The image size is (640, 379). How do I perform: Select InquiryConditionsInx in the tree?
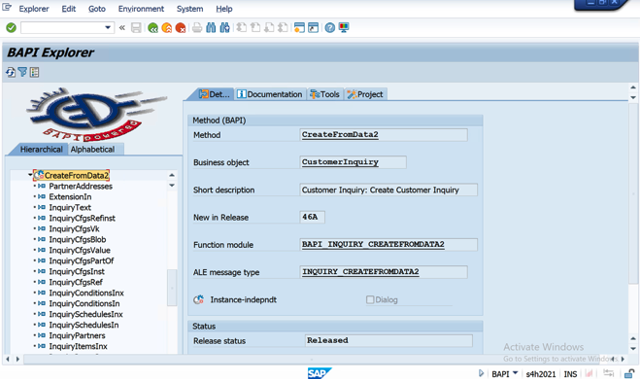87,293
